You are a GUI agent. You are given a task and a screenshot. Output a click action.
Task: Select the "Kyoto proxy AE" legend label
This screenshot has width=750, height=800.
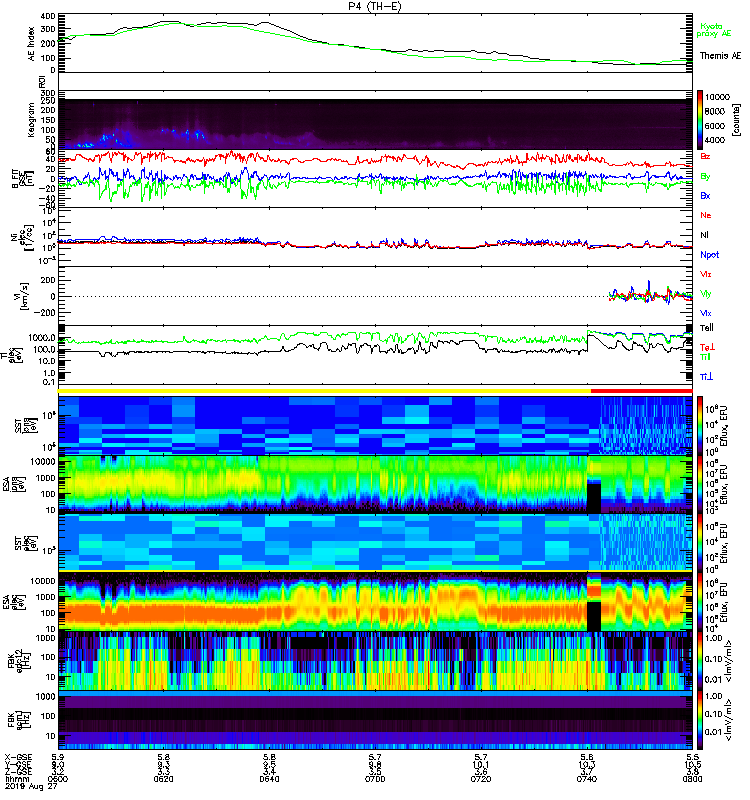(x=714, y=30)
